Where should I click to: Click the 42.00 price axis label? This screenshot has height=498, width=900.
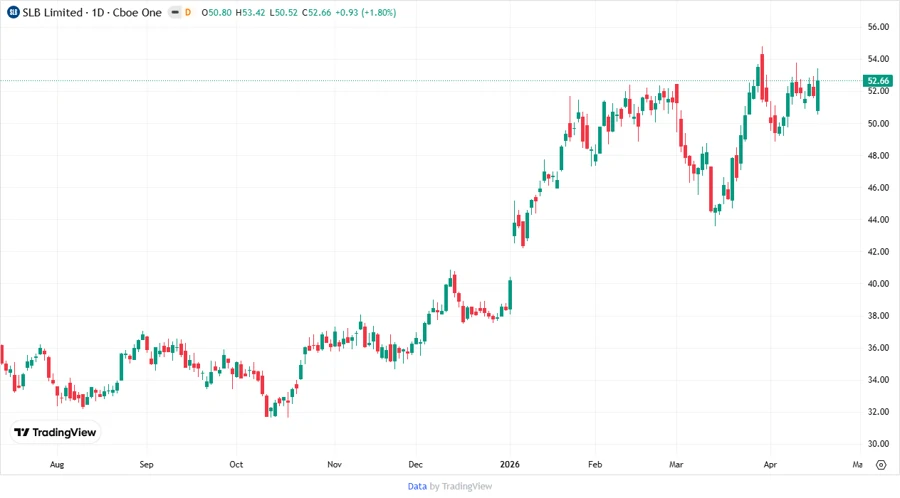(x=878, y=251)
